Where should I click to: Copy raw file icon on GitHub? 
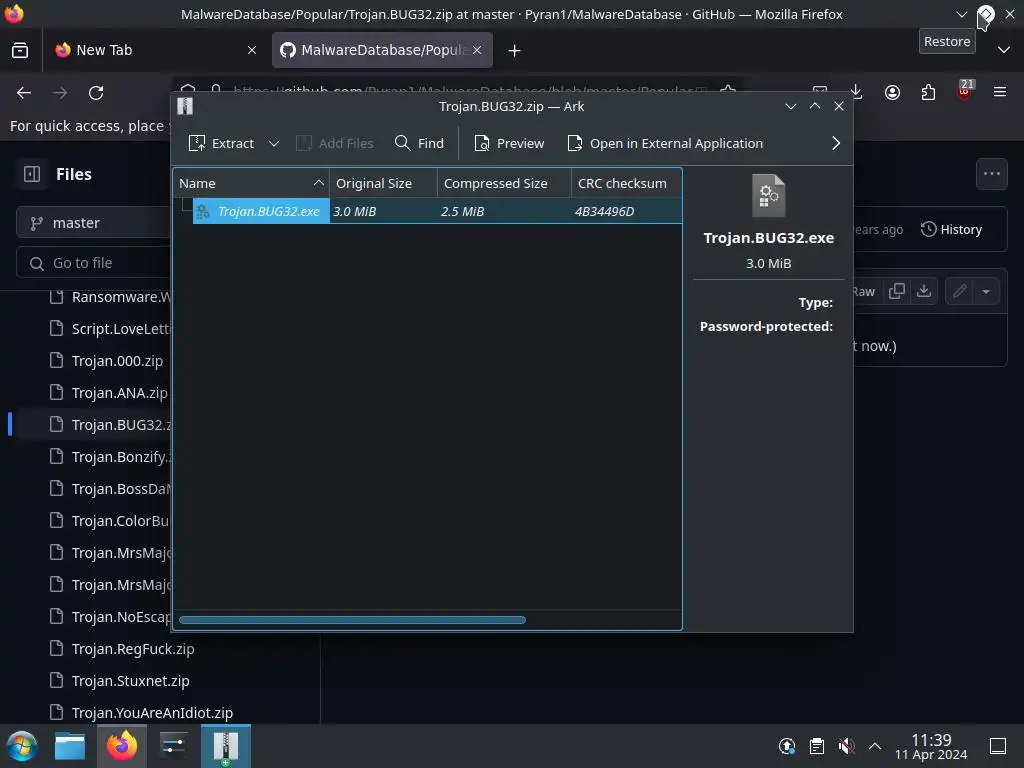(897, 291)
